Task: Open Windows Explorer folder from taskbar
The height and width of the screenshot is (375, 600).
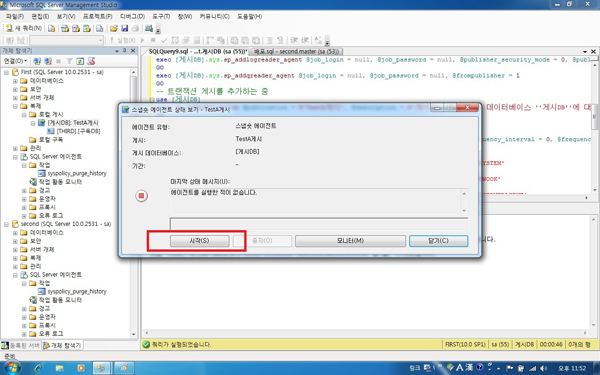Action: pos(59,368)
